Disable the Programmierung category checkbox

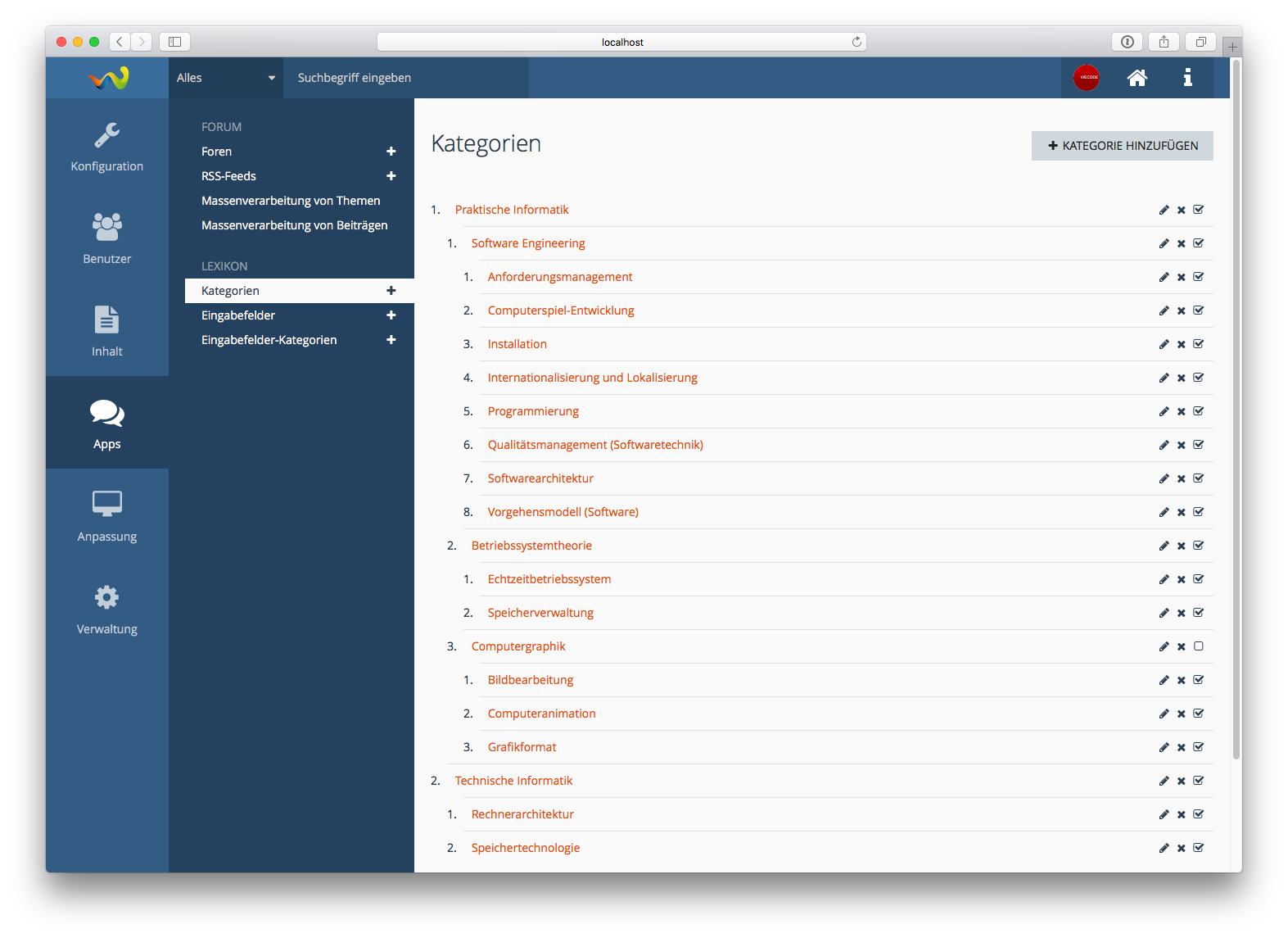coord(1198,411)
